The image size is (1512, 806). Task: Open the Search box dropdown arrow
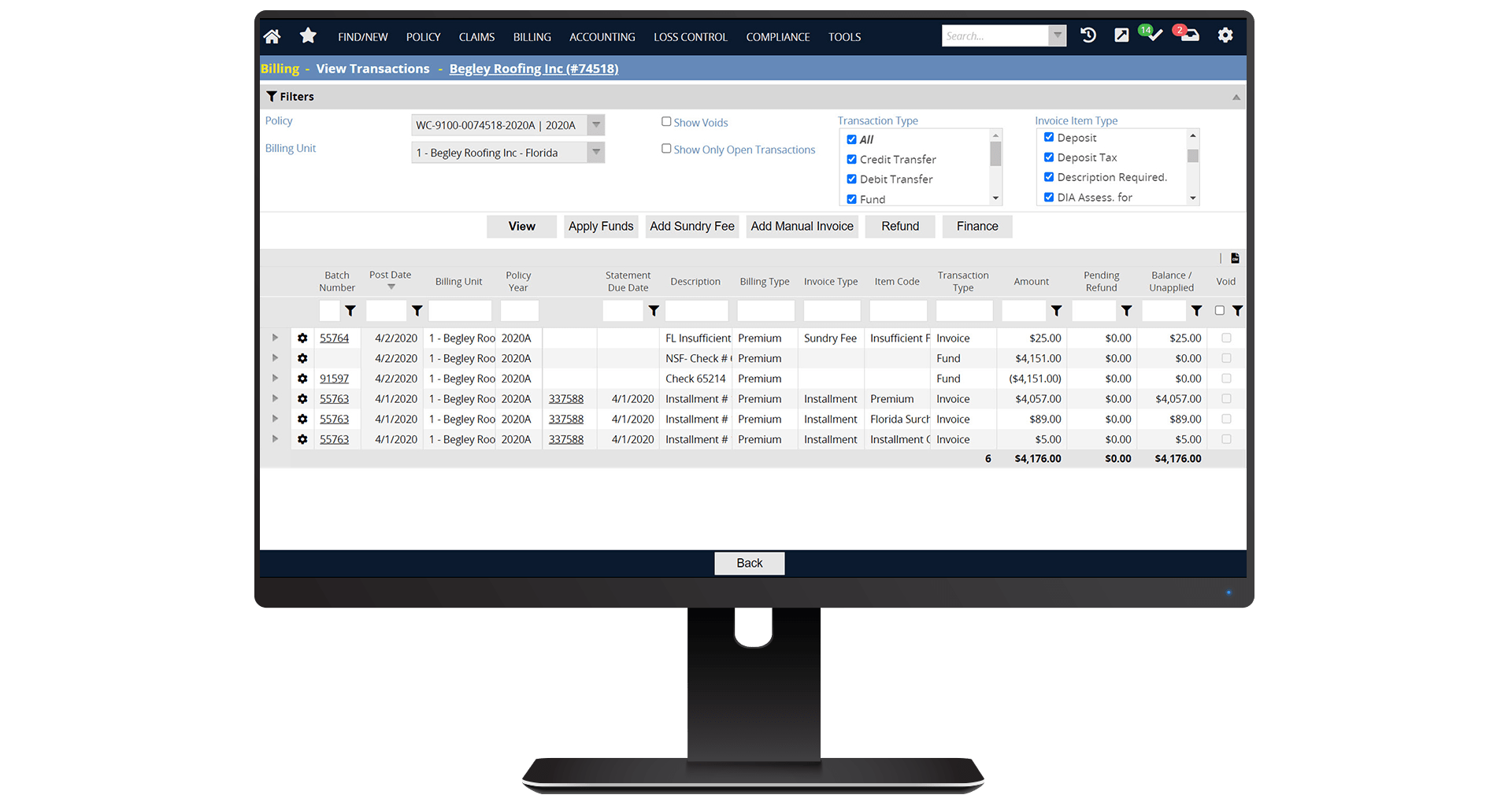tap(1058, 35)
